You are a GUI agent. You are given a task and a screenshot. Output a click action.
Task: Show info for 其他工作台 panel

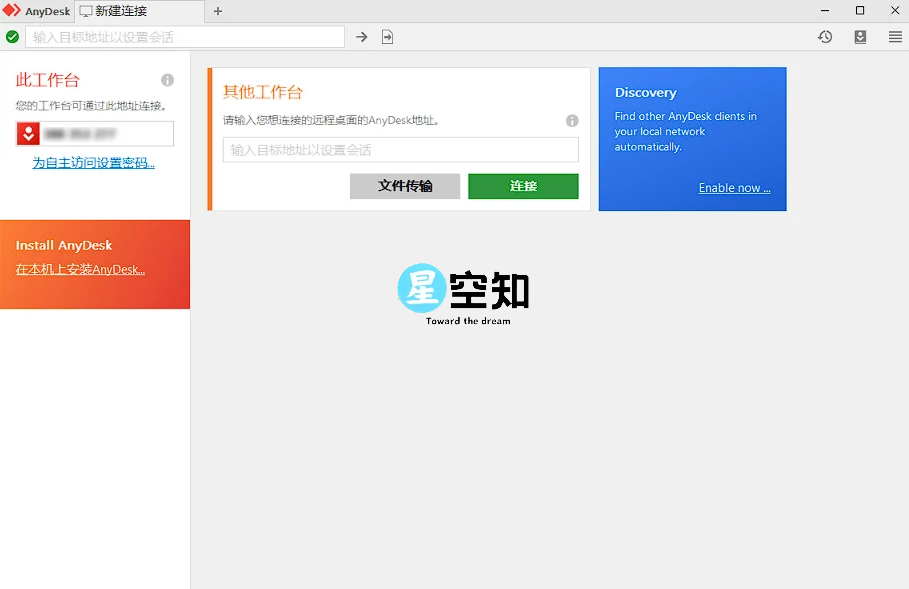(x=572, y=120)
